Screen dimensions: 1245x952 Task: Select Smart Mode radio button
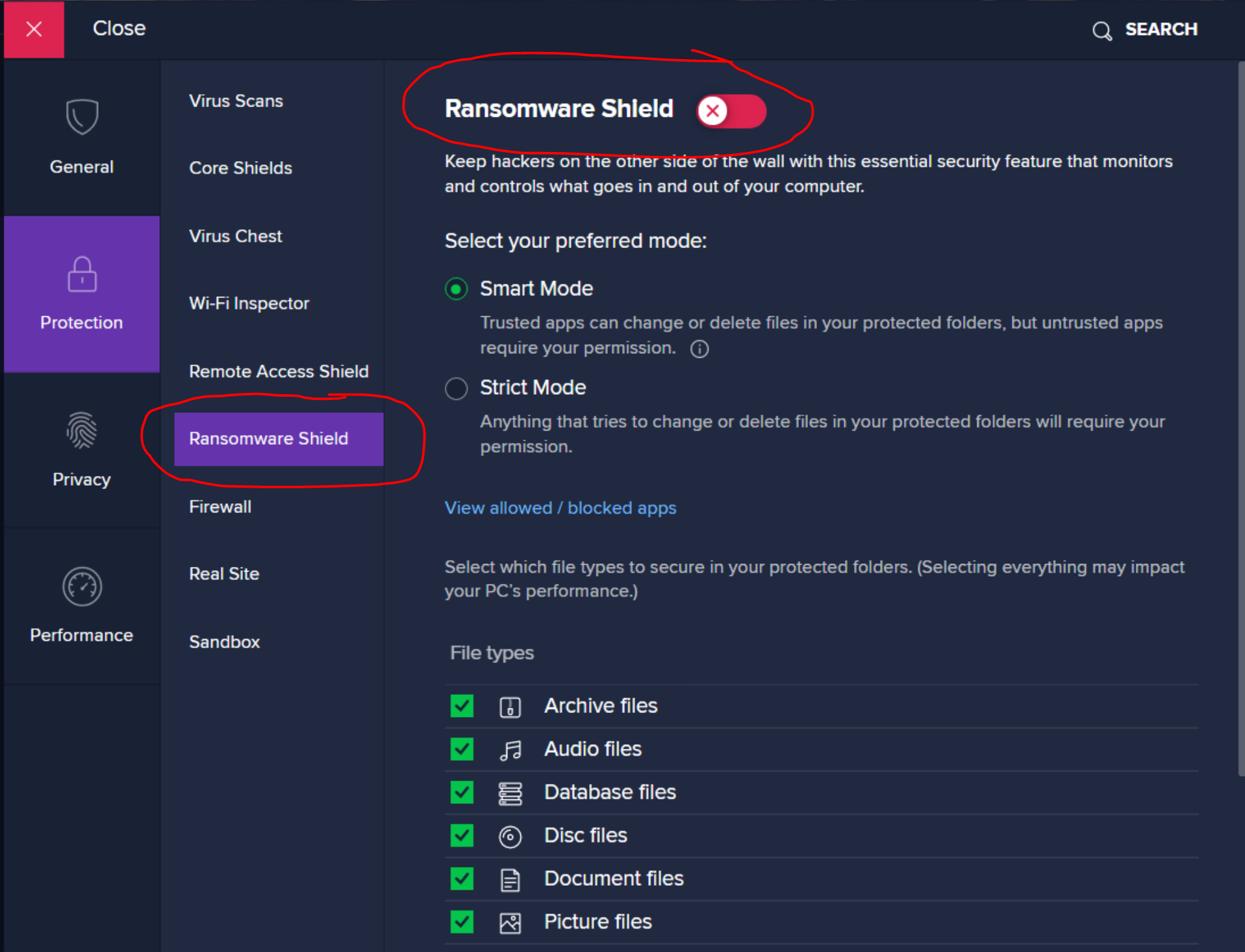(x=456, y=289)
